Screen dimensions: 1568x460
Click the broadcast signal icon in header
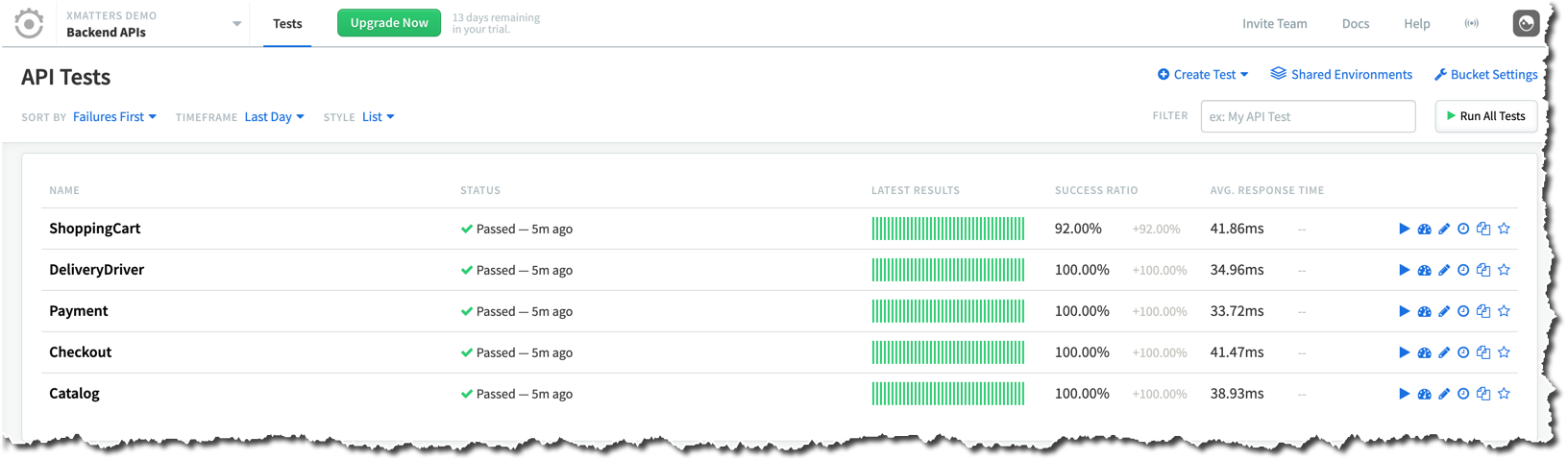tap(1471, 23)
